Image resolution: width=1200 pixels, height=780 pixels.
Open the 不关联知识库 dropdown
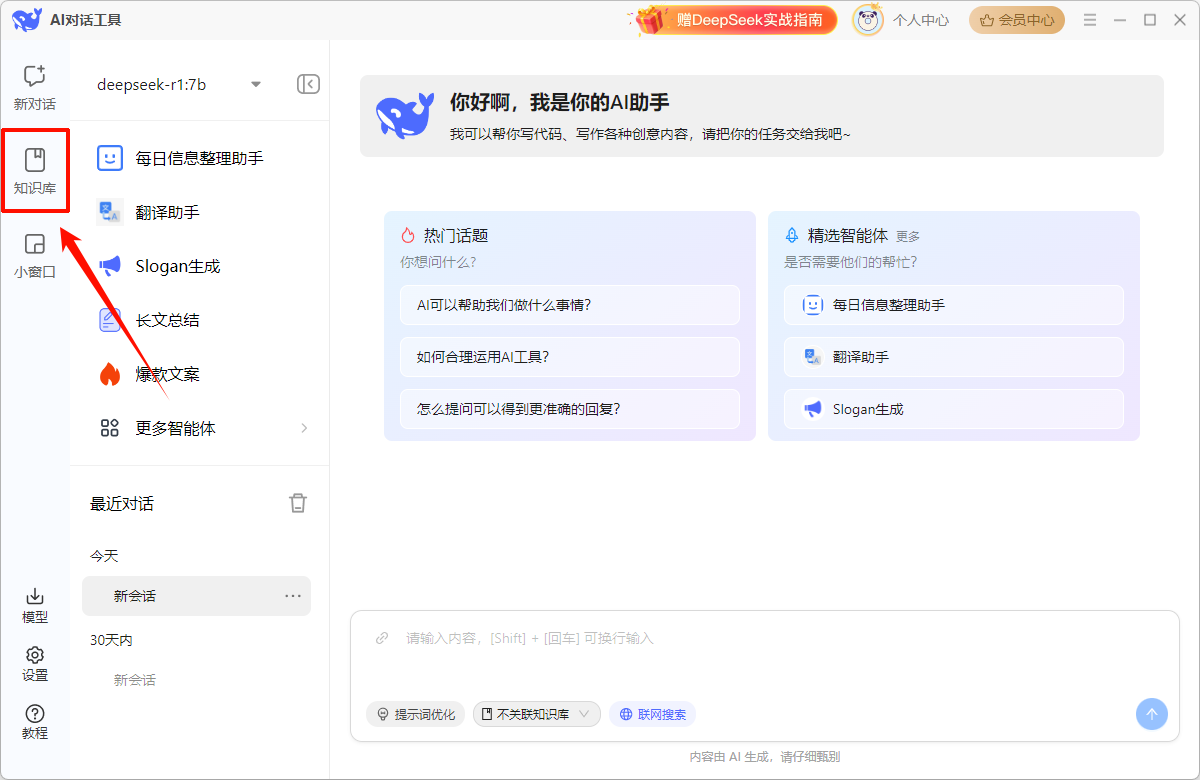(536, 714)
